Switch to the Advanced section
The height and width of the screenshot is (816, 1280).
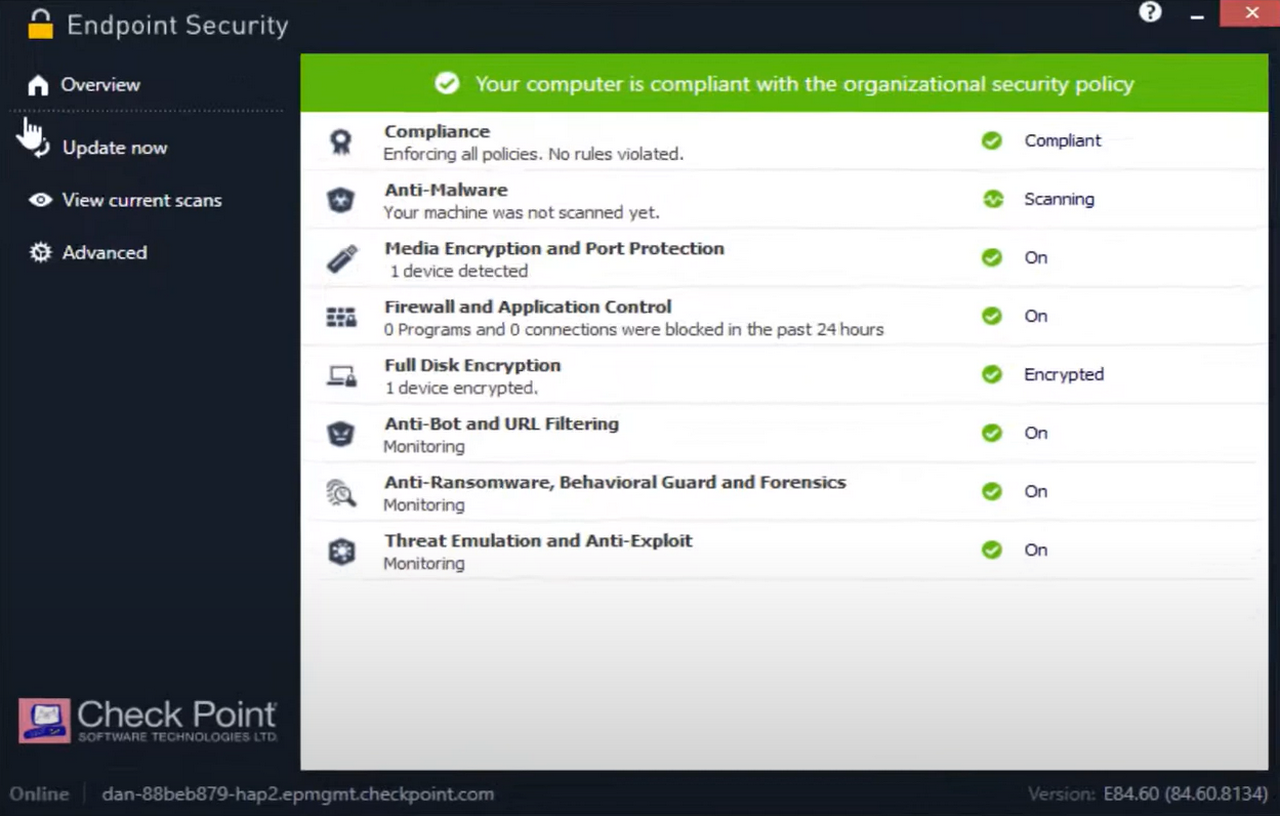[x=104, y=252]
